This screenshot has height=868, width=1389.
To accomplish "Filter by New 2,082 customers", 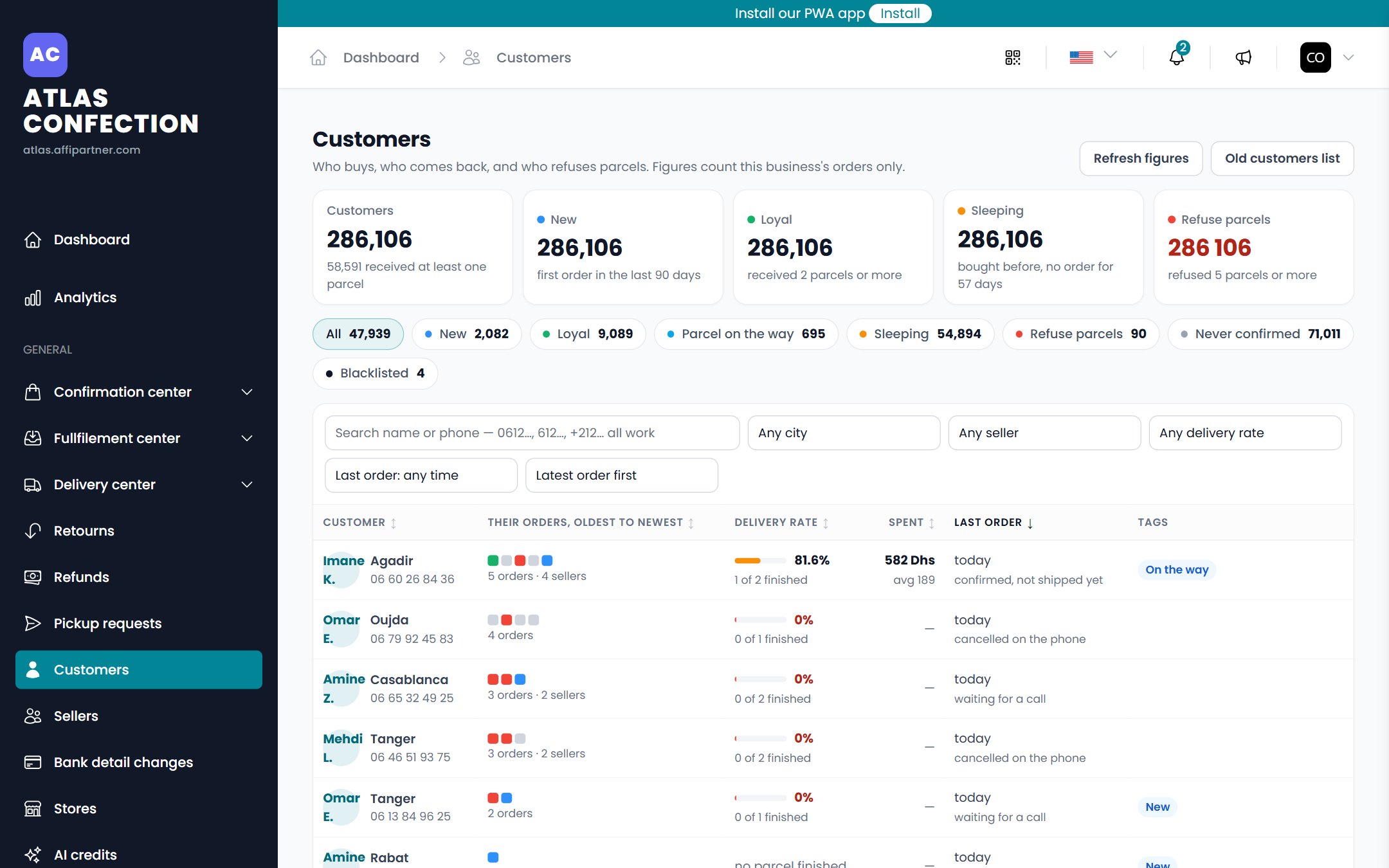I will 467,334.
